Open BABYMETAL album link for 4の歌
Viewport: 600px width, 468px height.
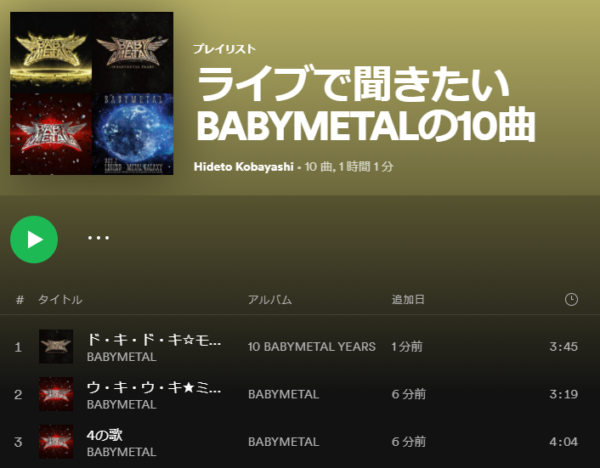coord(284,442)
